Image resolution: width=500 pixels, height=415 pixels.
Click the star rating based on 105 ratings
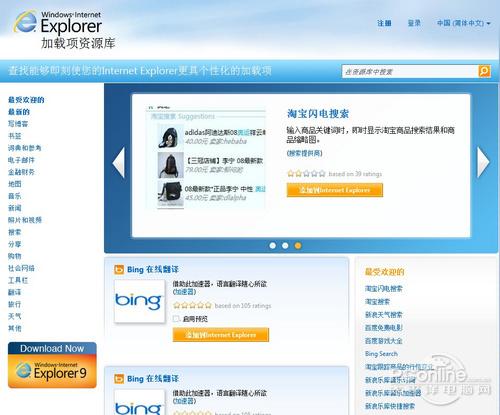192,305
